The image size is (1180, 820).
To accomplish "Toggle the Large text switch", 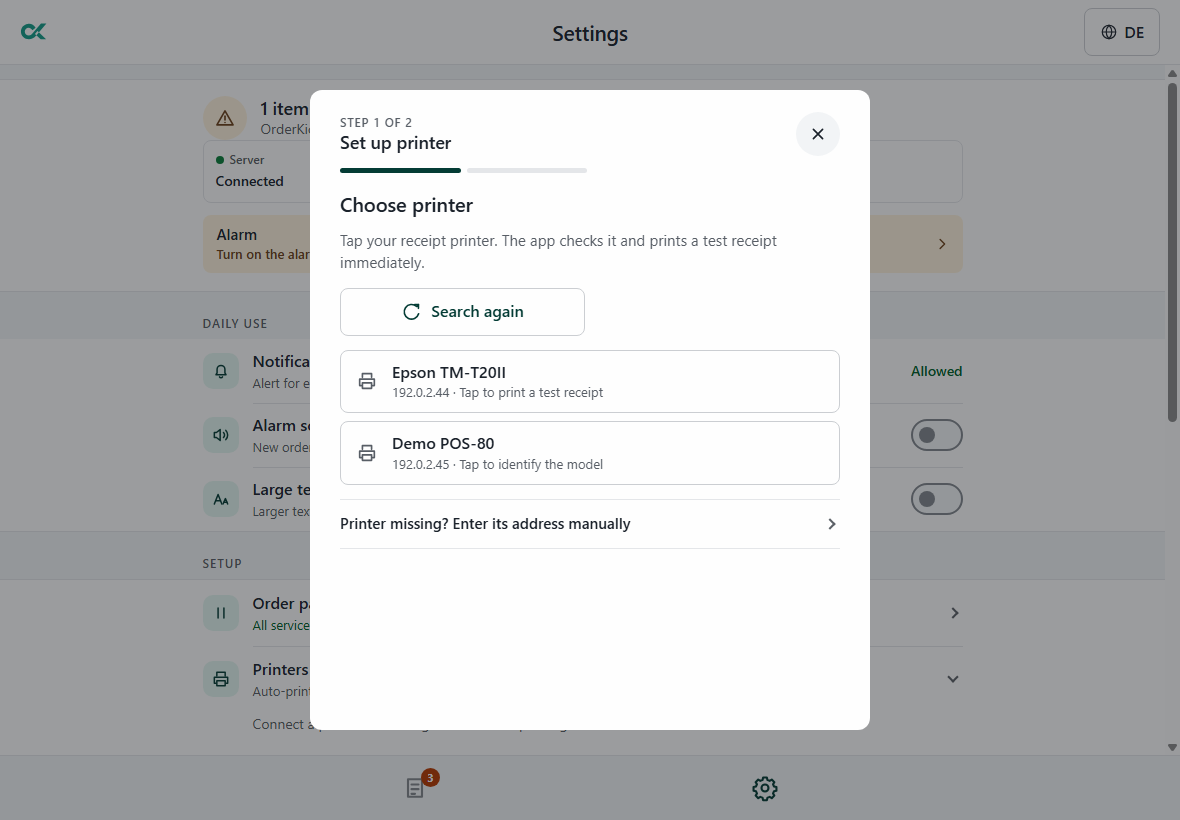I will coord(936,499).
